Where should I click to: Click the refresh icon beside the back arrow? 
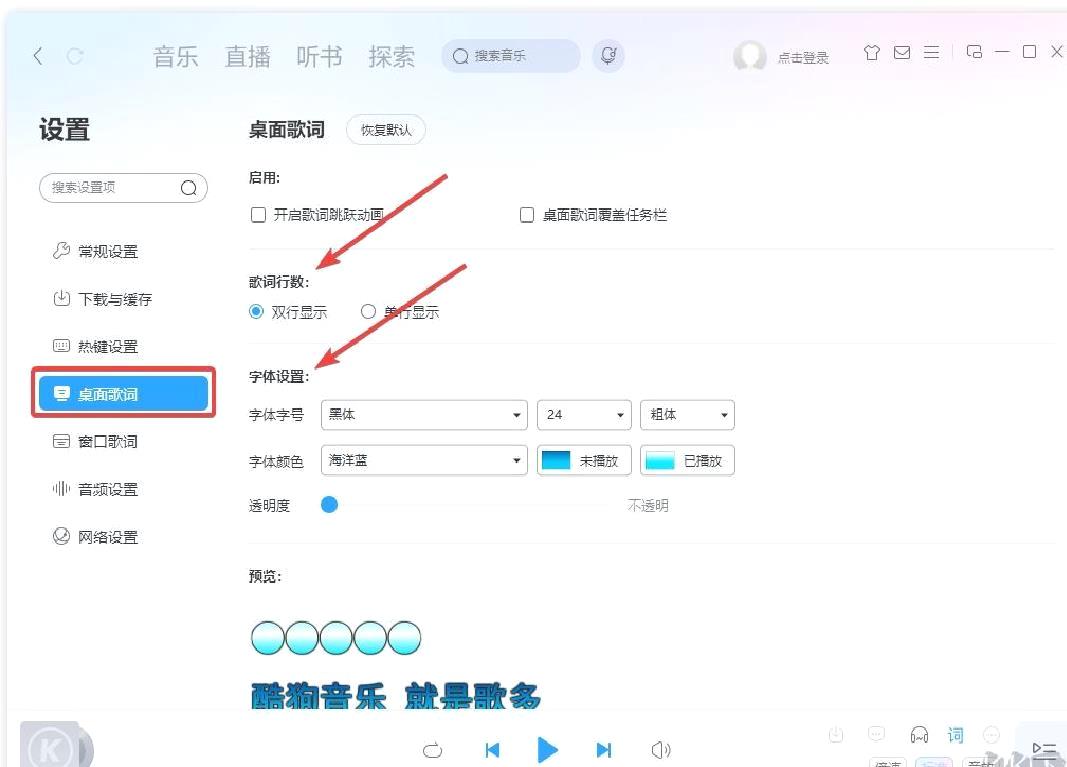(x=75, y=56)
